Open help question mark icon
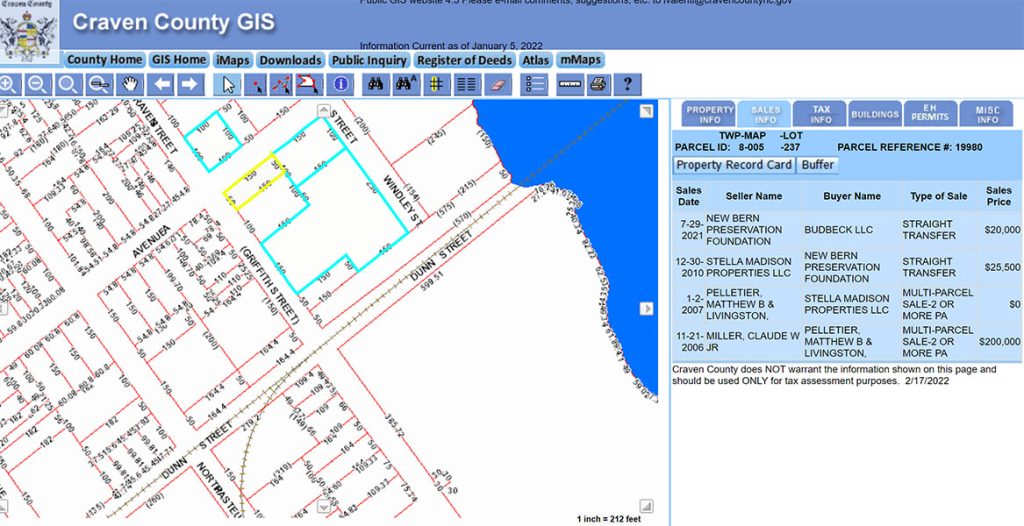The width and height of the screenshot is (1024, 526). pyautogui.click(x=628, y=84)
